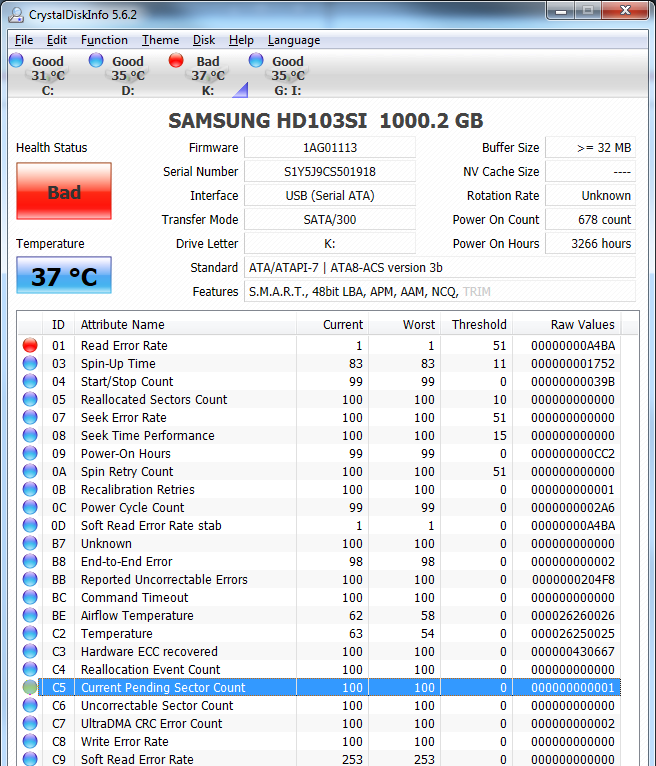Open the File menu
Image resolution: width=656 pixels, height=766 pixels.
tap(24, 40)
